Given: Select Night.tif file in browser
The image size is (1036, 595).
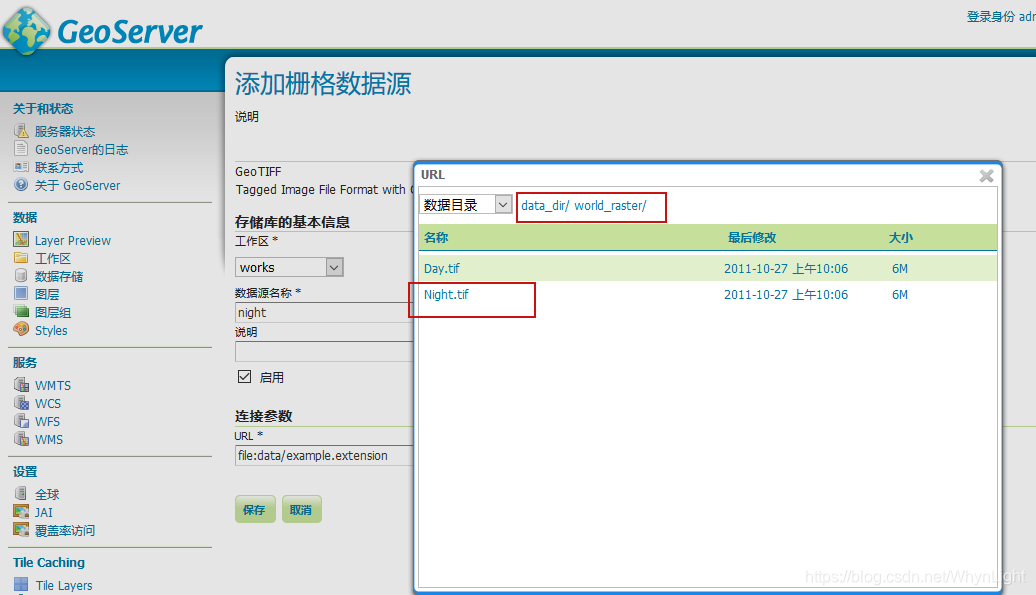Looking at the screenshot, I should click(x=446, y=295).
